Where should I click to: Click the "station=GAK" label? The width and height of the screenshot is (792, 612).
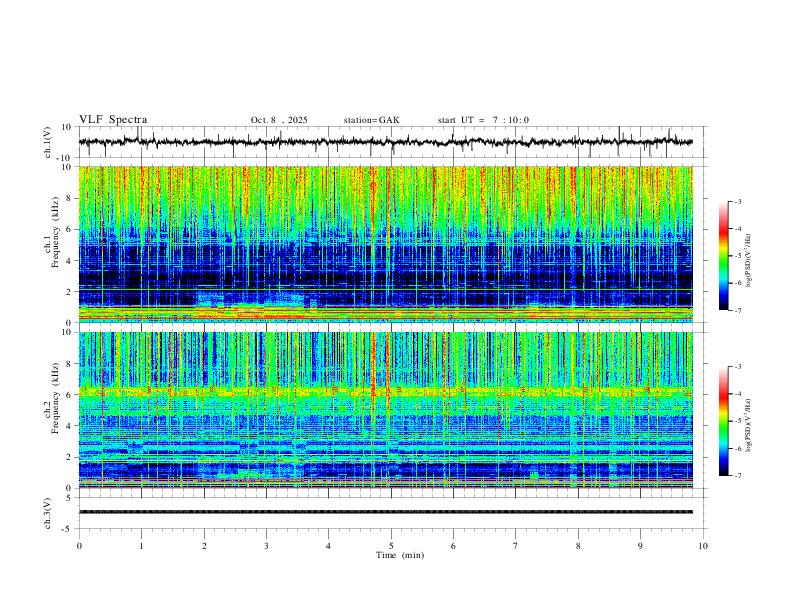(371, 120)
